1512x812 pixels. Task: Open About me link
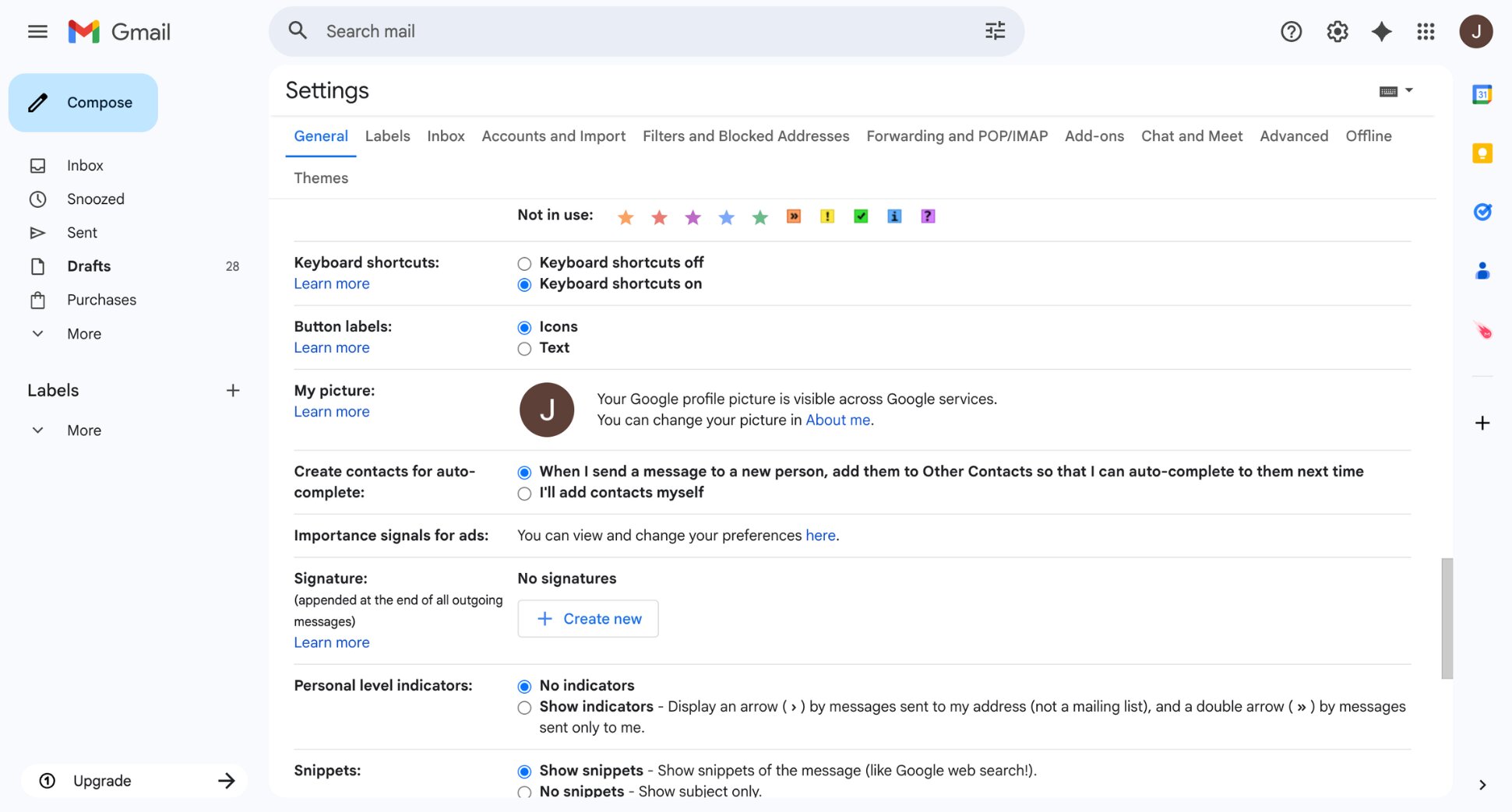[x=837, y=420]
